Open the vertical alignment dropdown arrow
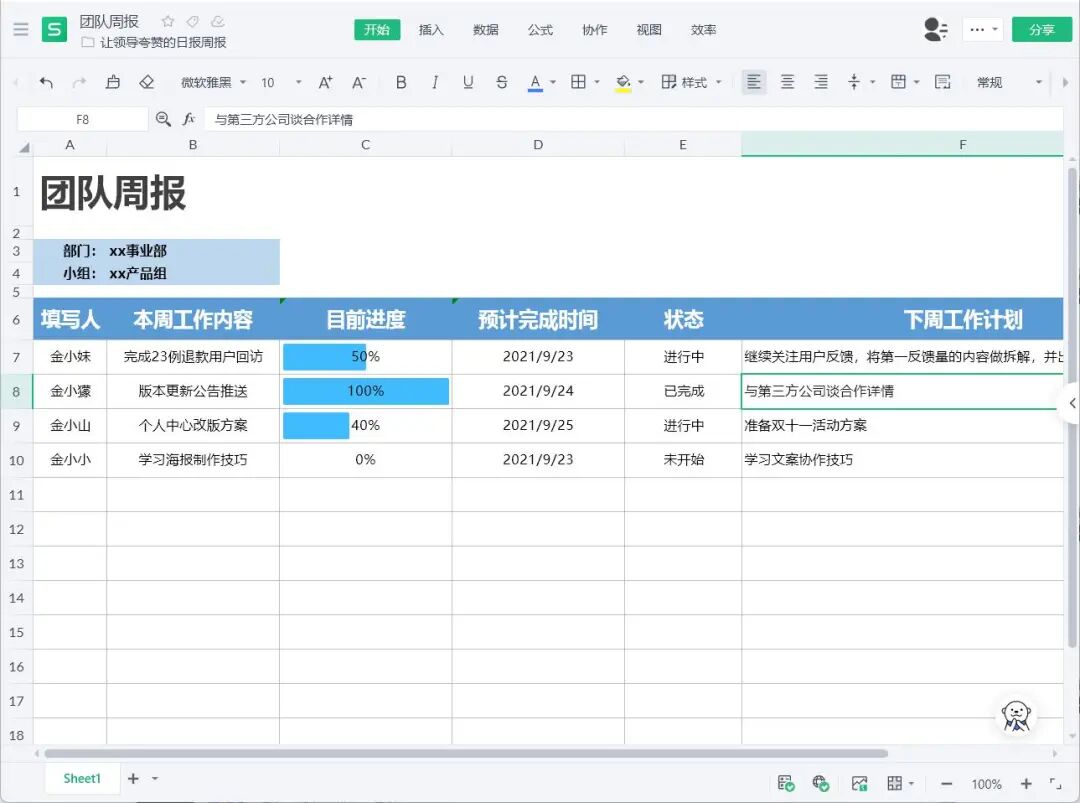This screenshot has width=1080, height=803. coord(872,83)
